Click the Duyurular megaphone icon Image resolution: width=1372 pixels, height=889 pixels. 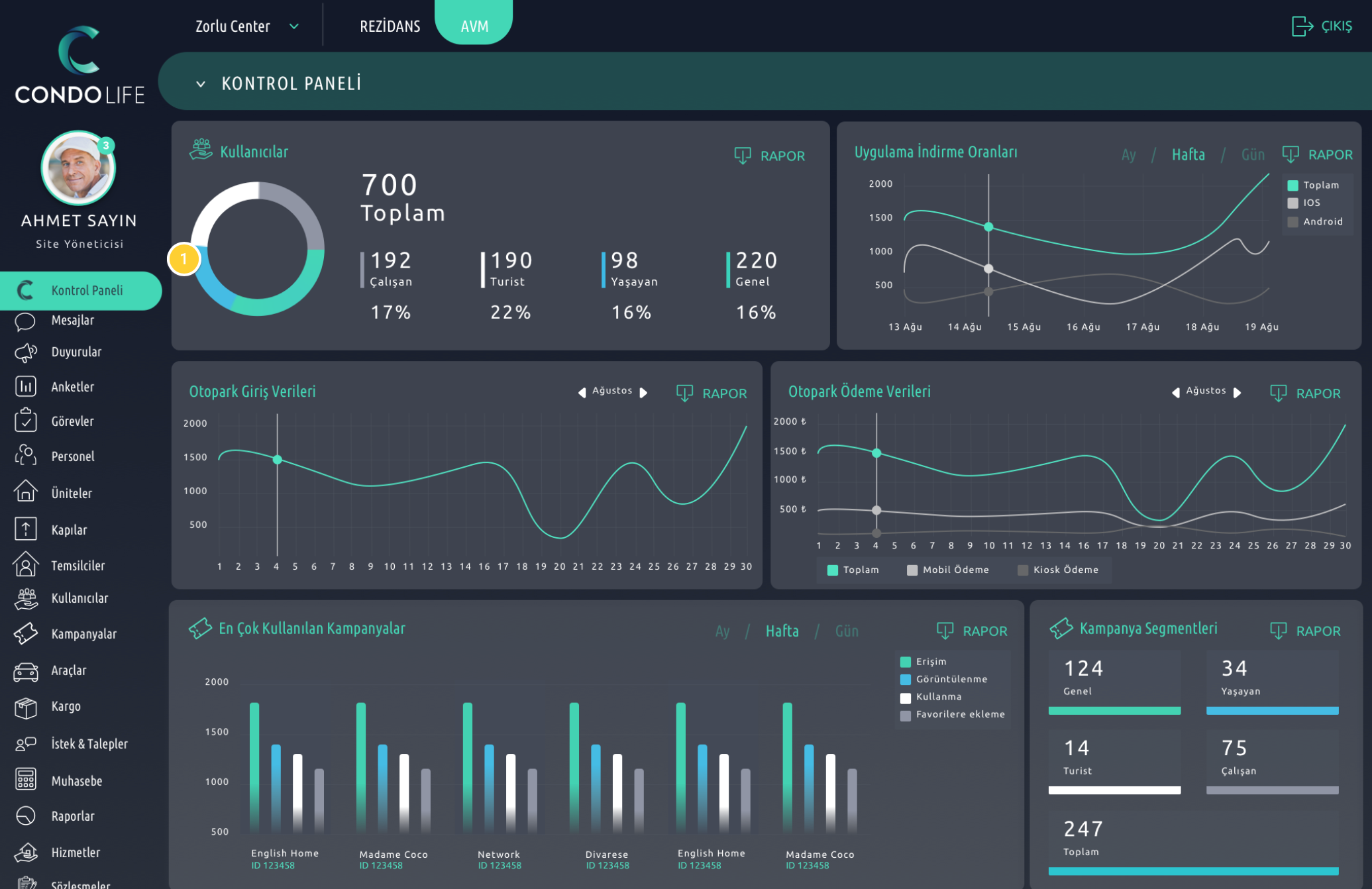point(25,352)
